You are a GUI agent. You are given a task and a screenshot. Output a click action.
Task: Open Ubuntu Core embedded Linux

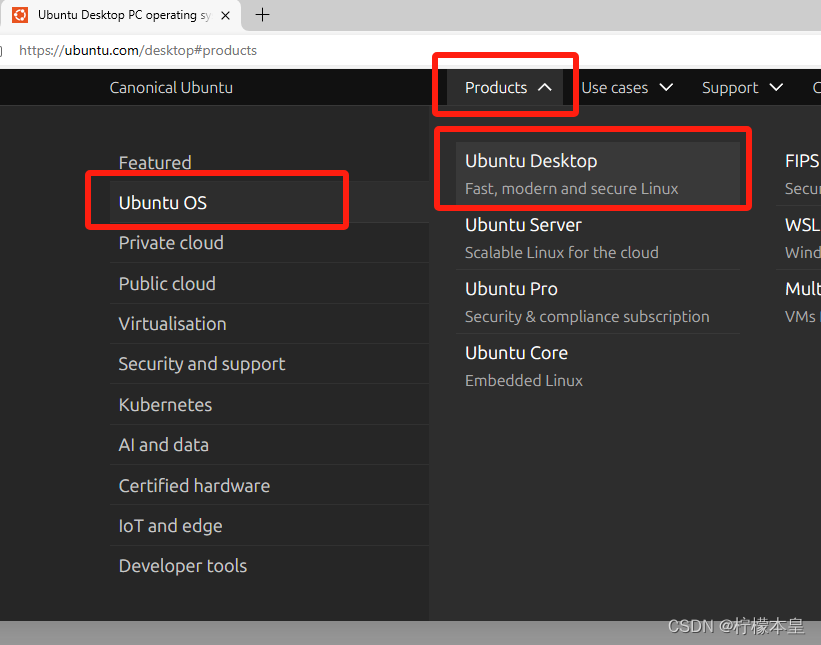[x=516, y=352]
